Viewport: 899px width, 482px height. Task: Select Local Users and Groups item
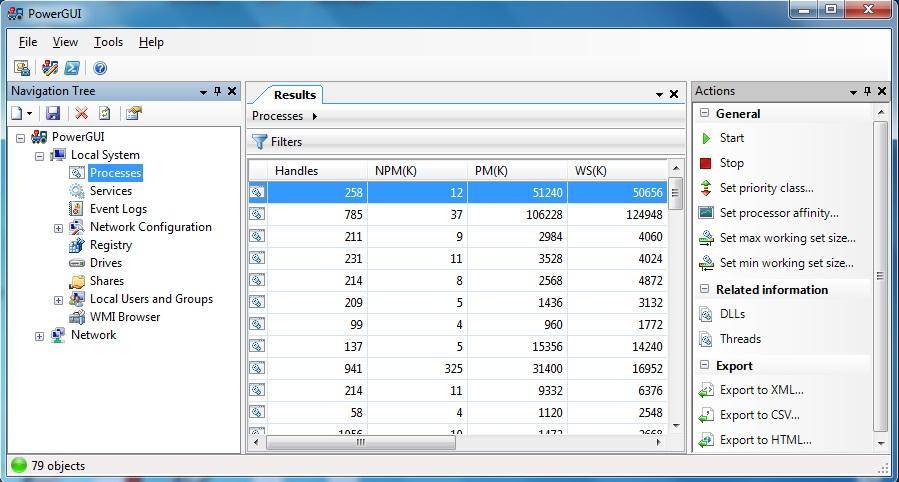tap(151, 299)
